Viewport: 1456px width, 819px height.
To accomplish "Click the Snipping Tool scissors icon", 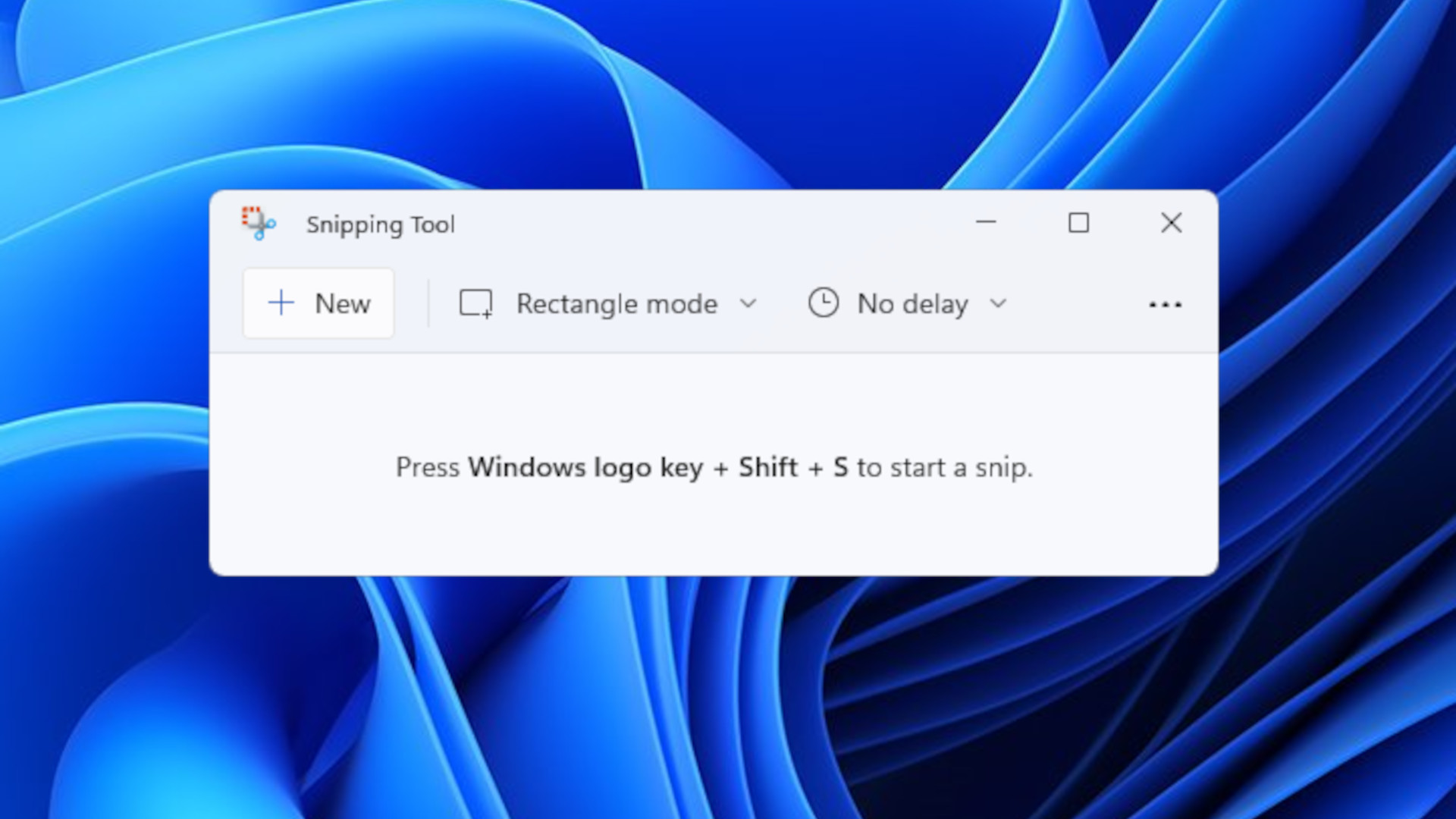I will pos(256,222).
